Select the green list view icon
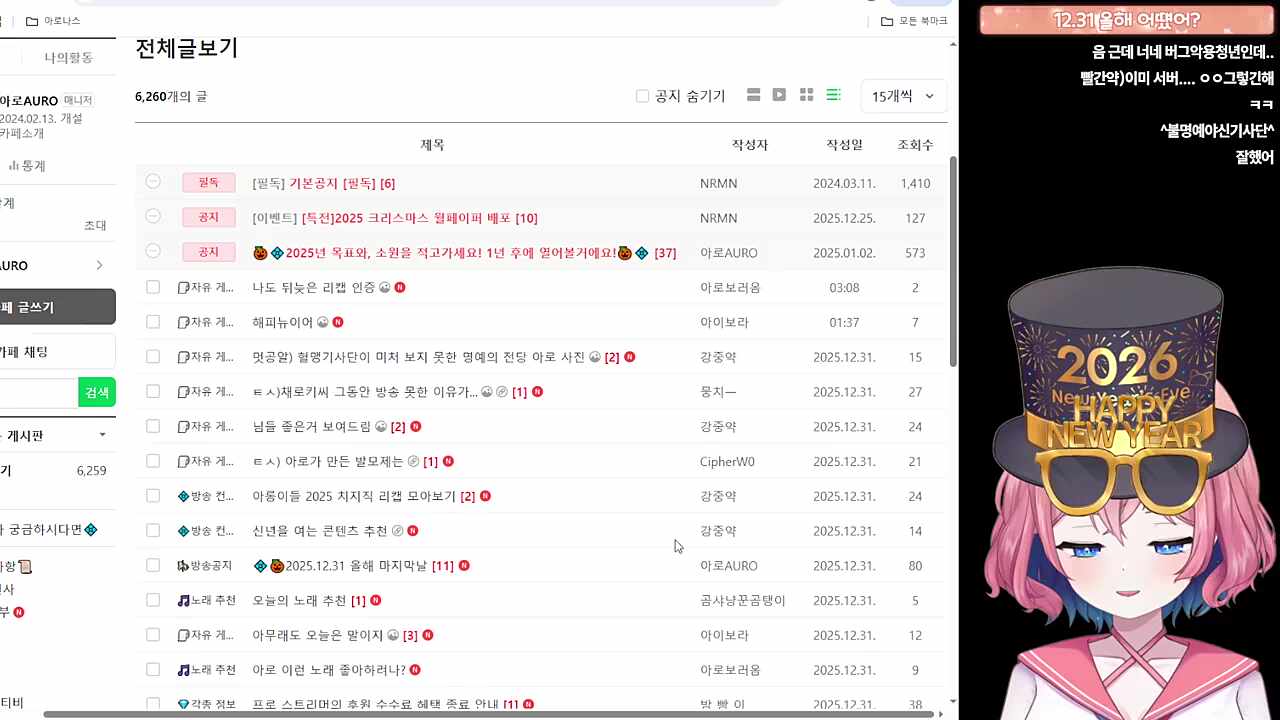 (834, 94)
